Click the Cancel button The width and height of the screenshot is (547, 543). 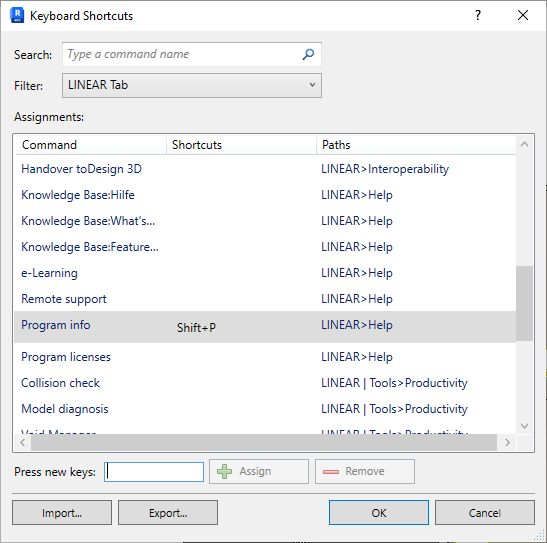485,513
